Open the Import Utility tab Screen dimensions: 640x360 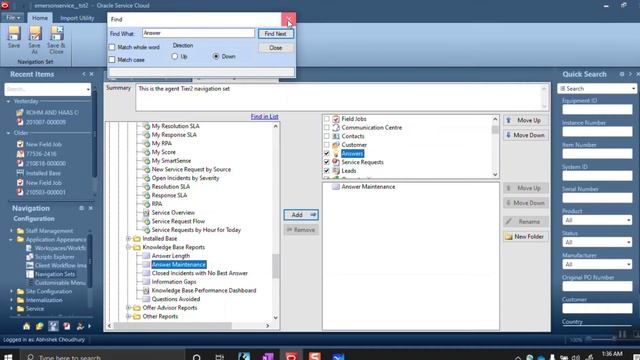[77, 18]
